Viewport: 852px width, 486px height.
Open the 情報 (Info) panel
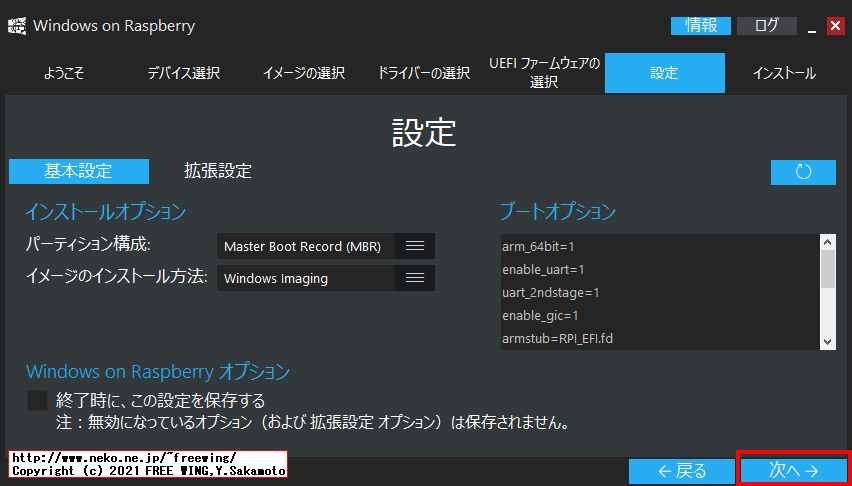click(x=700, y=26)
